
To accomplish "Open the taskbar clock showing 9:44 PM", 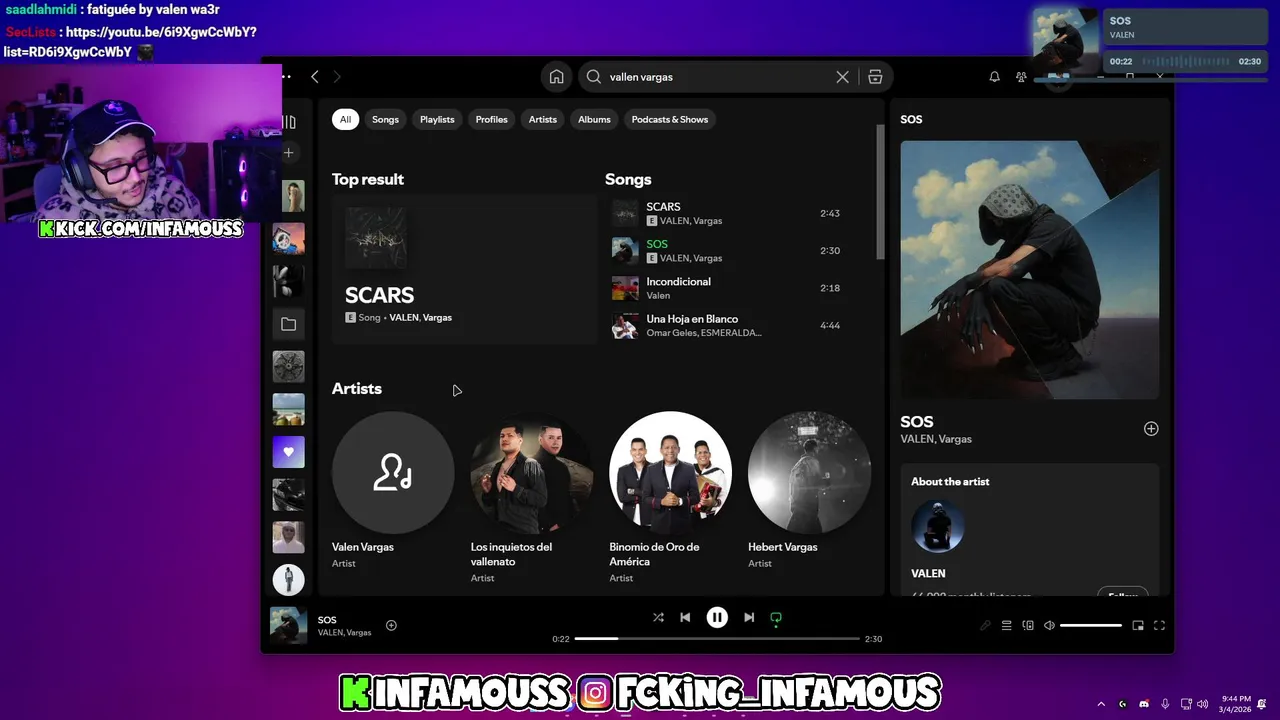I will click(x=1236, y=704).
